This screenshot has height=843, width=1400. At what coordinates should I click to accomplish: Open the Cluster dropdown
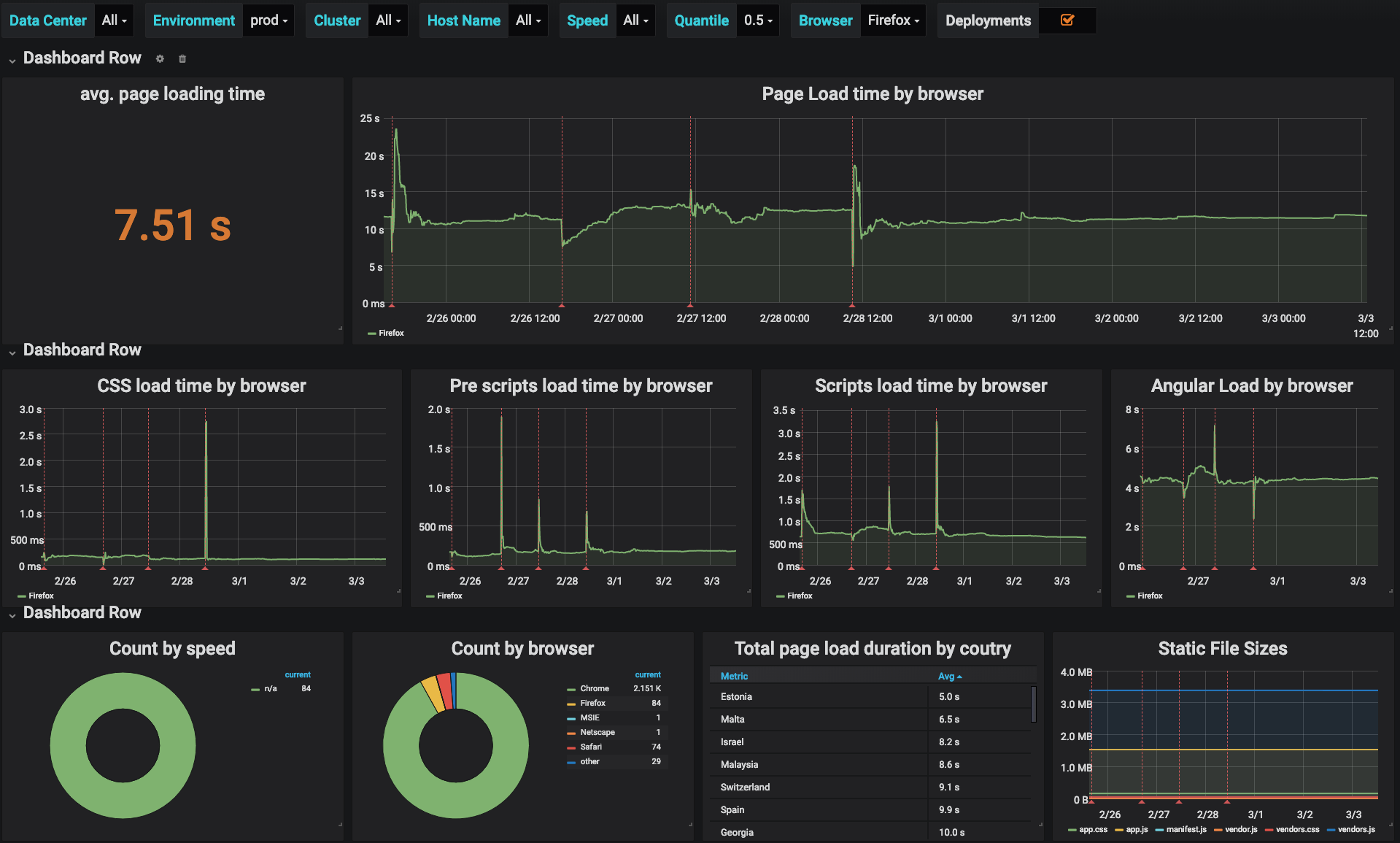[x=388, y=20]
